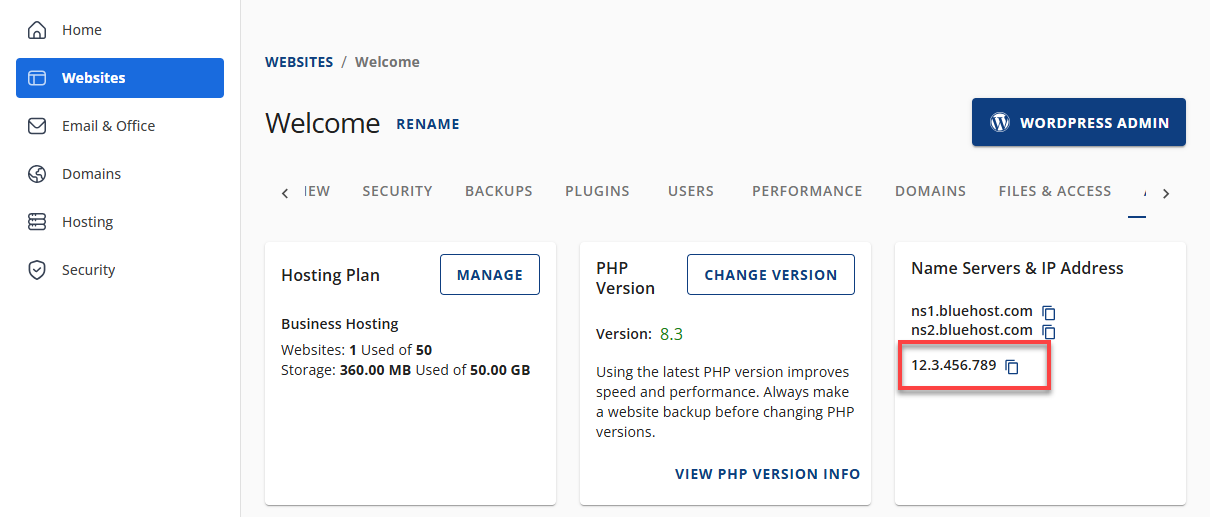The height and width of the screenshot is (517, 1210).
Task: Click the Security shield icon in sidebar
Action: 37,270
